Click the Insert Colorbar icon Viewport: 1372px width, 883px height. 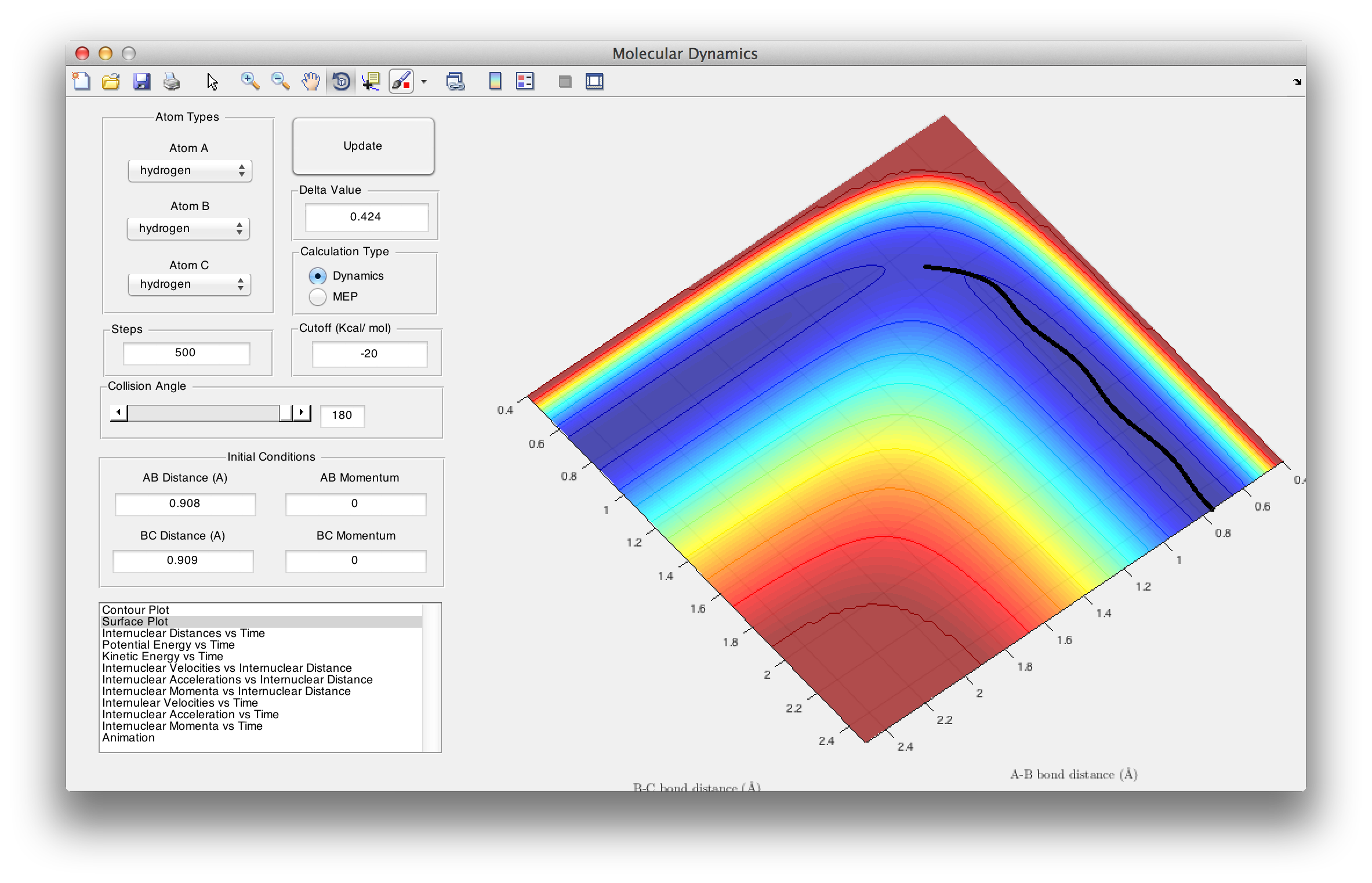tap(495, 82)
